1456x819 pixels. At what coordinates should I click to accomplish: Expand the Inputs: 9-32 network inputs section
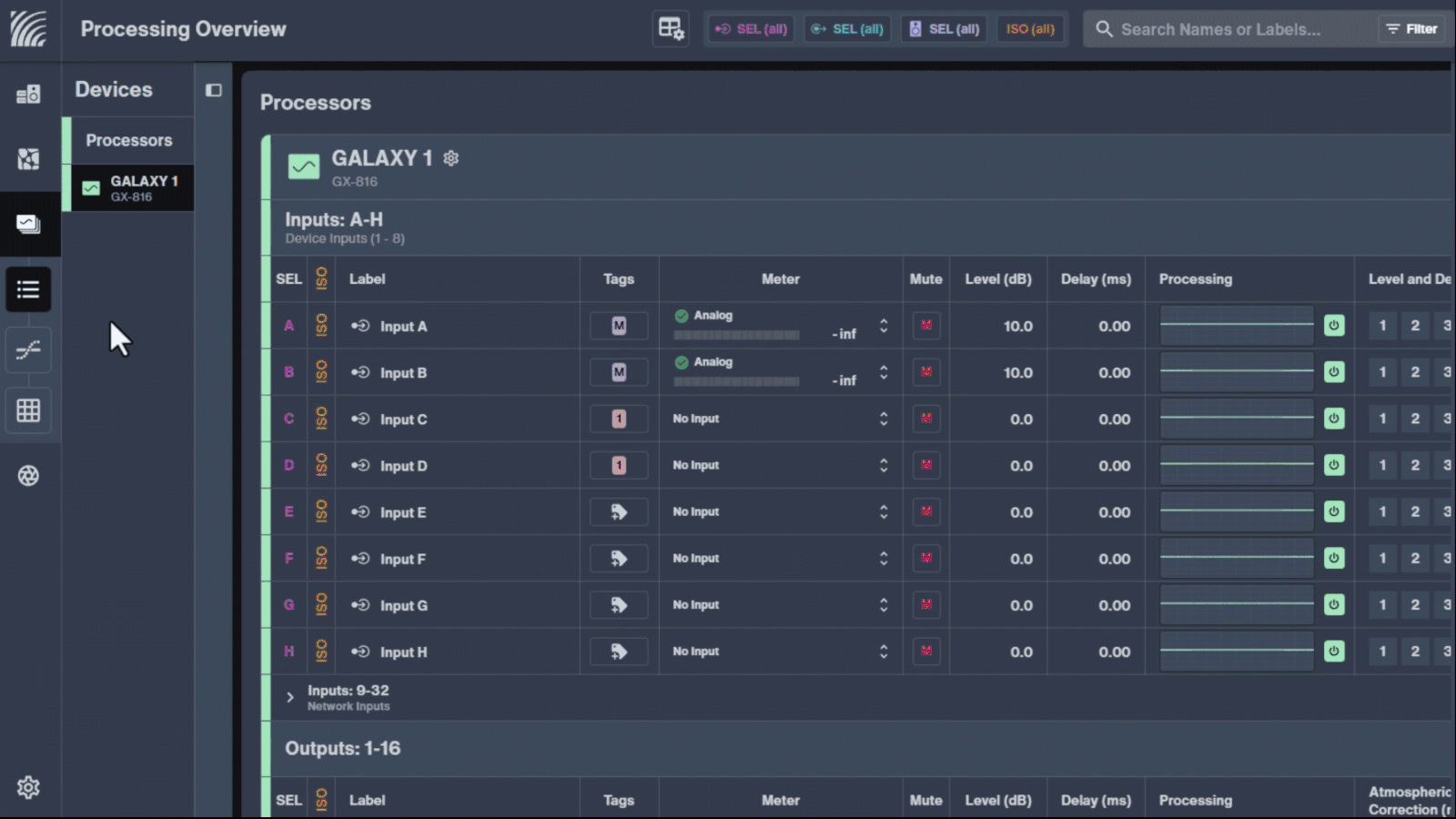(x=290, y=698)
